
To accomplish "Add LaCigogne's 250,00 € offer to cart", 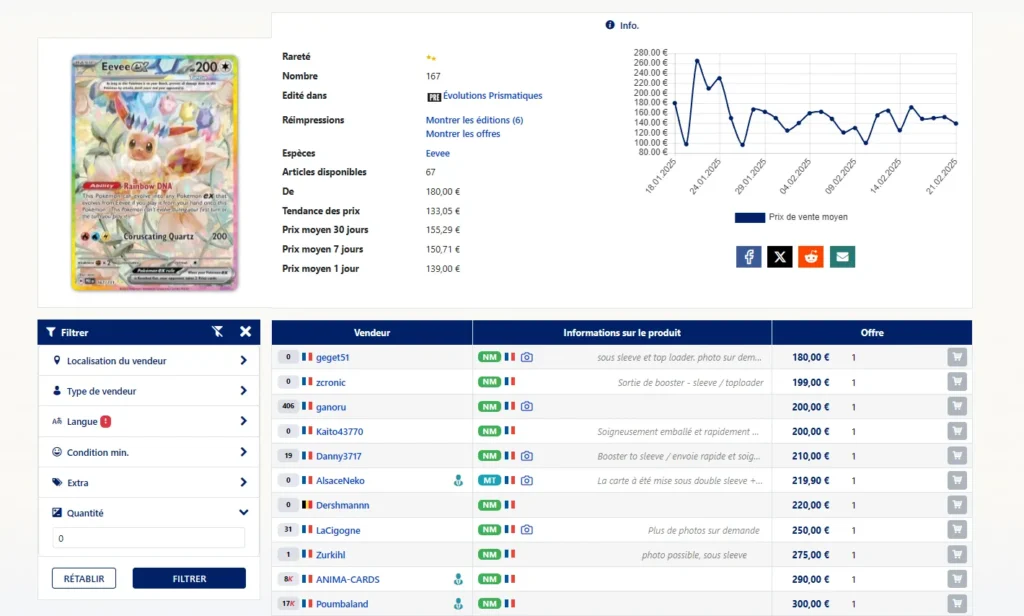I will [x=957, y=530].
